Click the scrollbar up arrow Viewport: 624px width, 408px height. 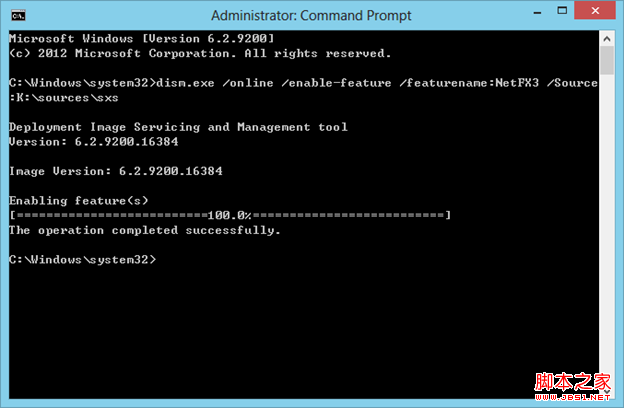[x=607, y=37]
